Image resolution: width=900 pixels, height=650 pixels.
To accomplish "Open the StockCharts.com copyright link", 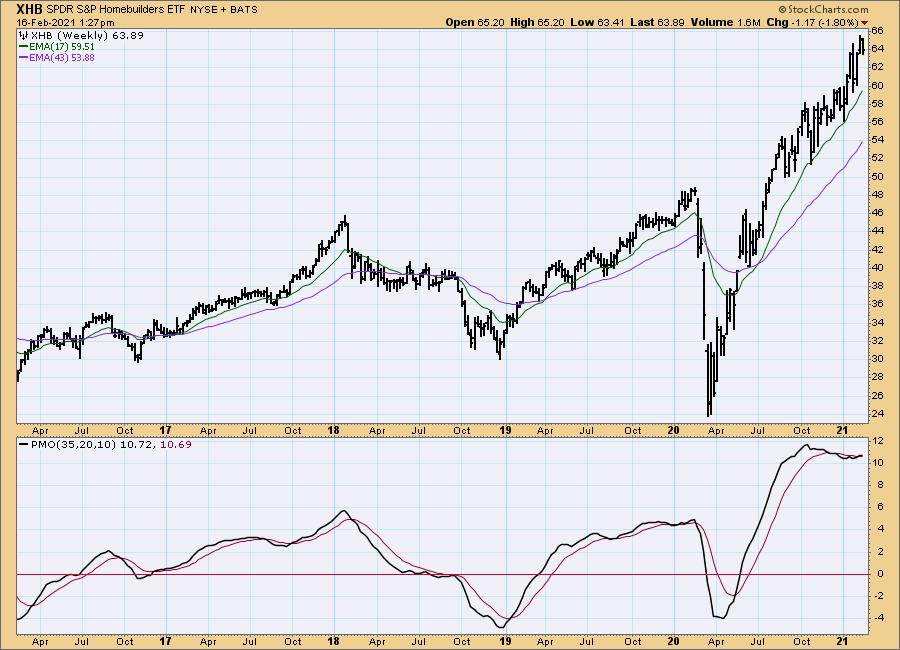I will [824, 9].
